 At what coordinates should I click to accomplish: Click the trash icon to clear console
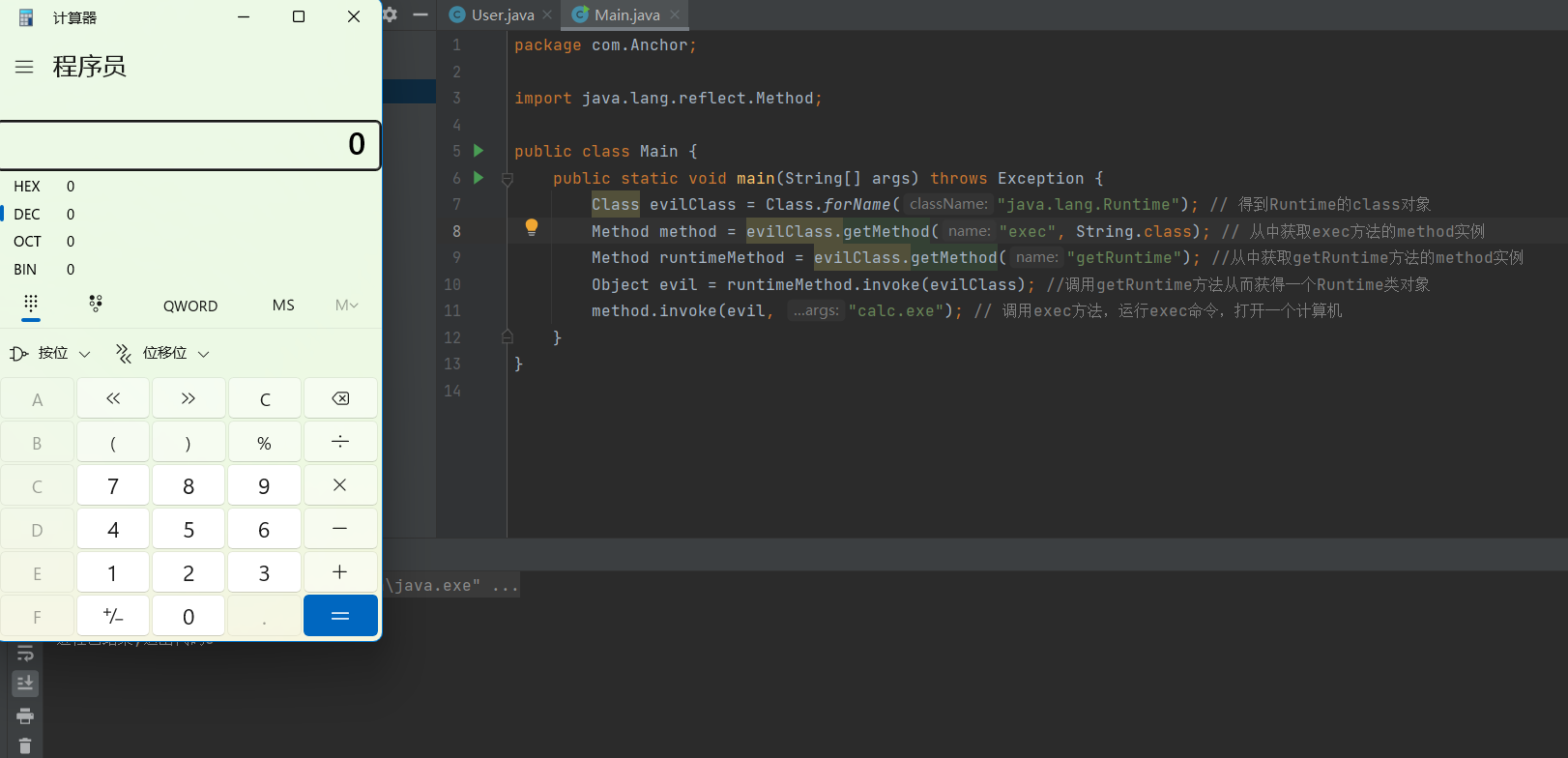click(25, 746)
